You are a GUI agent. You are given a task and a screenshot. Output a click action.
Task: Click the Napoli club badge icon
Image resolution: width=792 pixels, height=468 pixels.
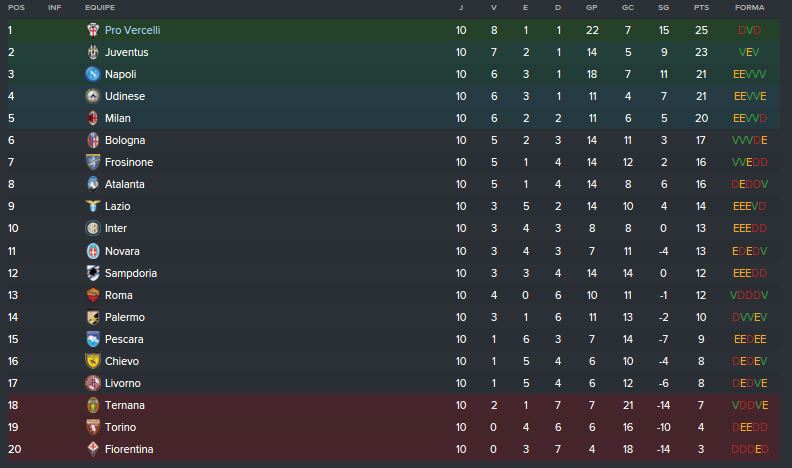click(93, 74)
